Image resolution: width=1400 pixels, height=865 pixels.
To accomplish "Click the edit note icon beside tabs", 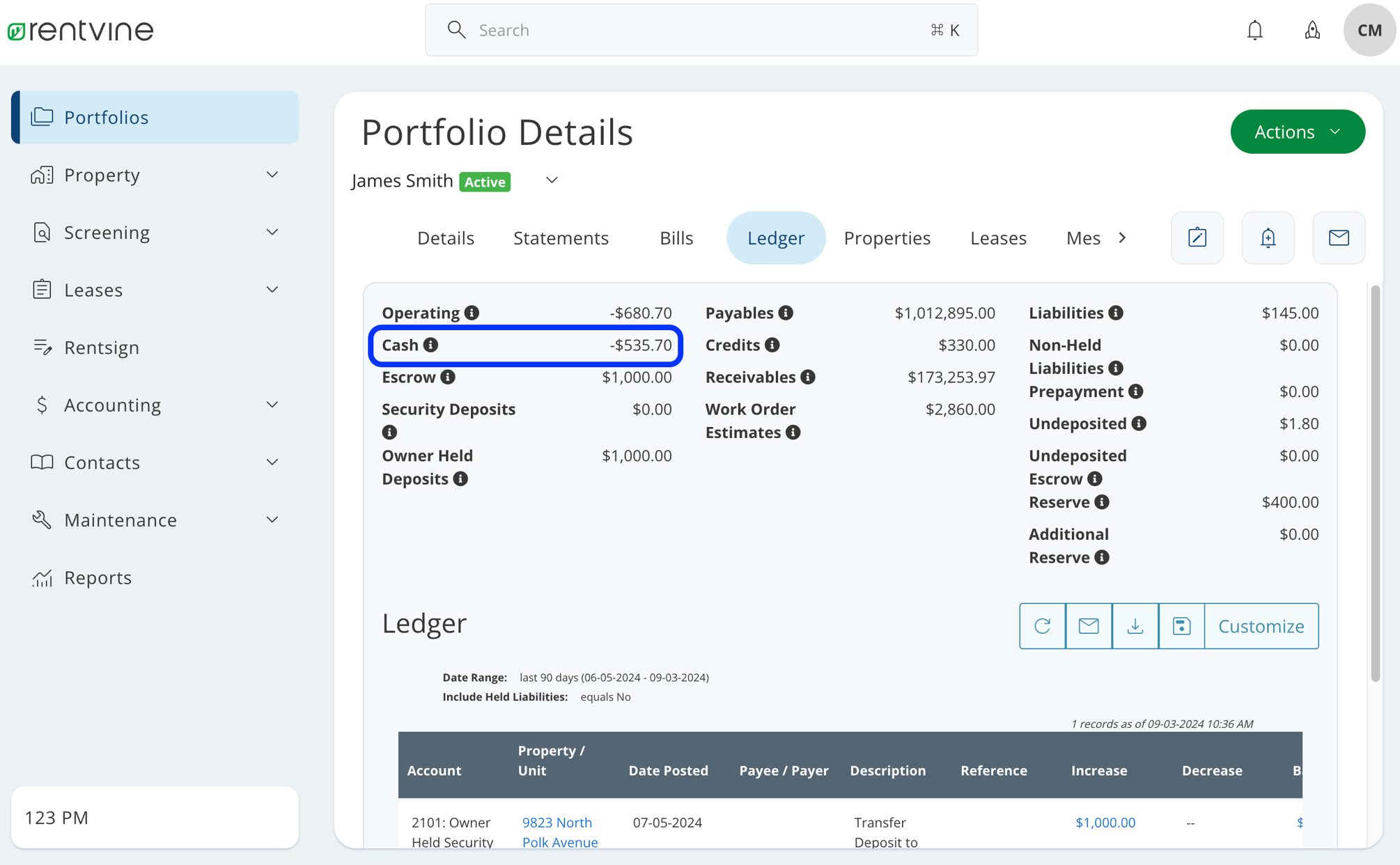I will [1197, 237].
